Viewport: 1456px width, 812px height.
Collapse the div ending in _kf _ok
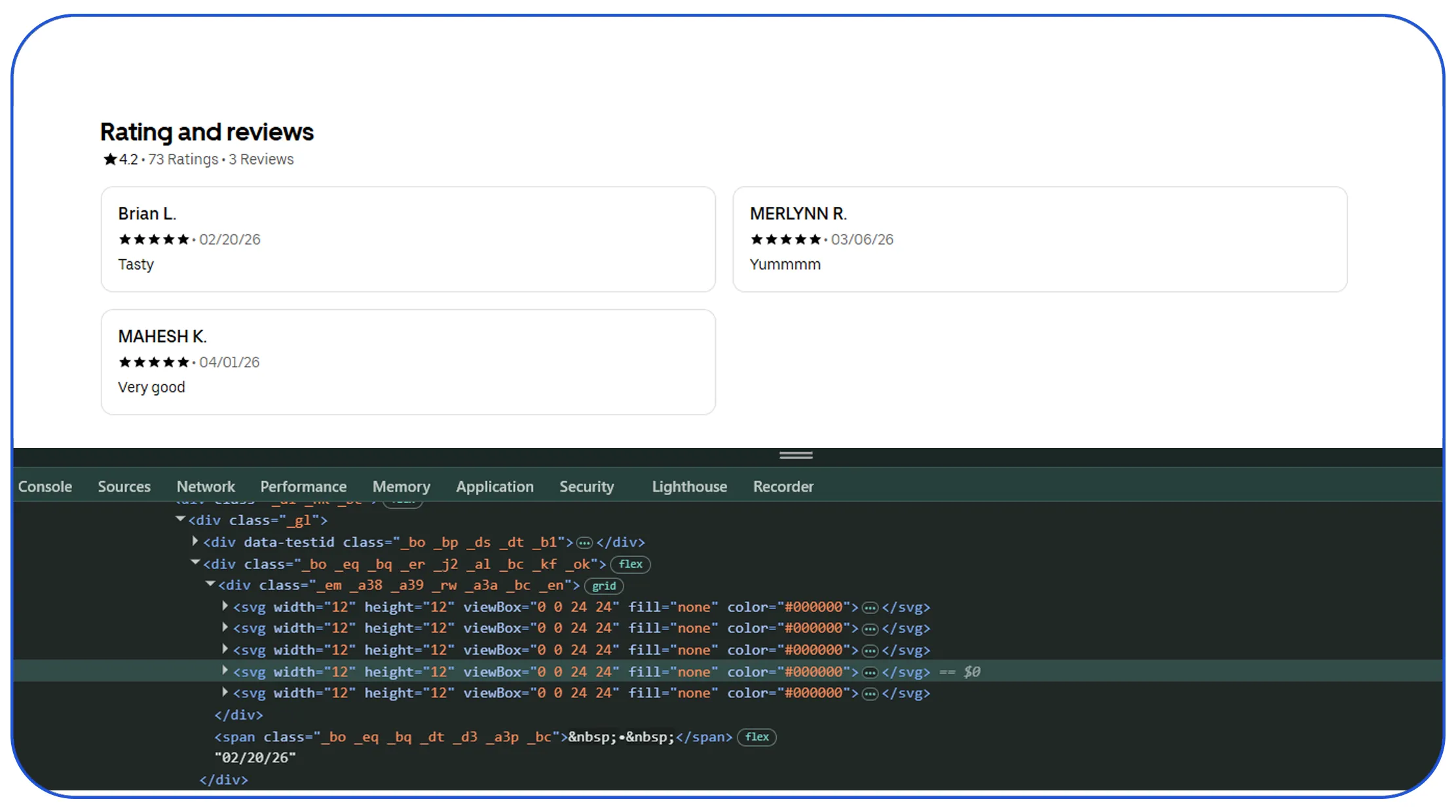[195, 563]
